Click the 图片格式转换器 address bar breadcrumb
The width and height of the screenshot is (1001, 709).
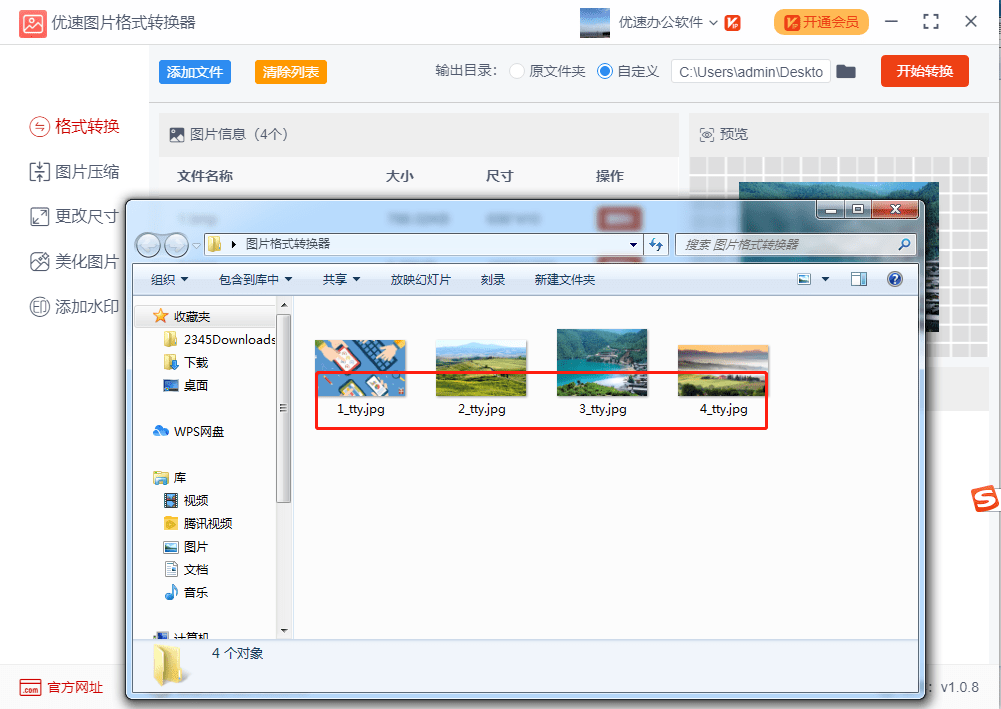point(288,244)
